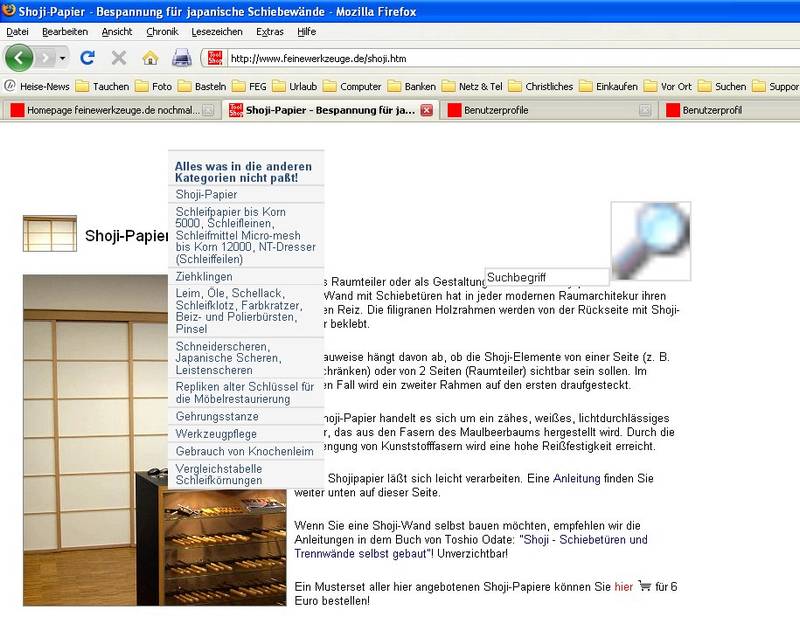Open the Hilfe menu
Image resolution: width=800 pixels, height=638 pixels.
tap(306, 32)
